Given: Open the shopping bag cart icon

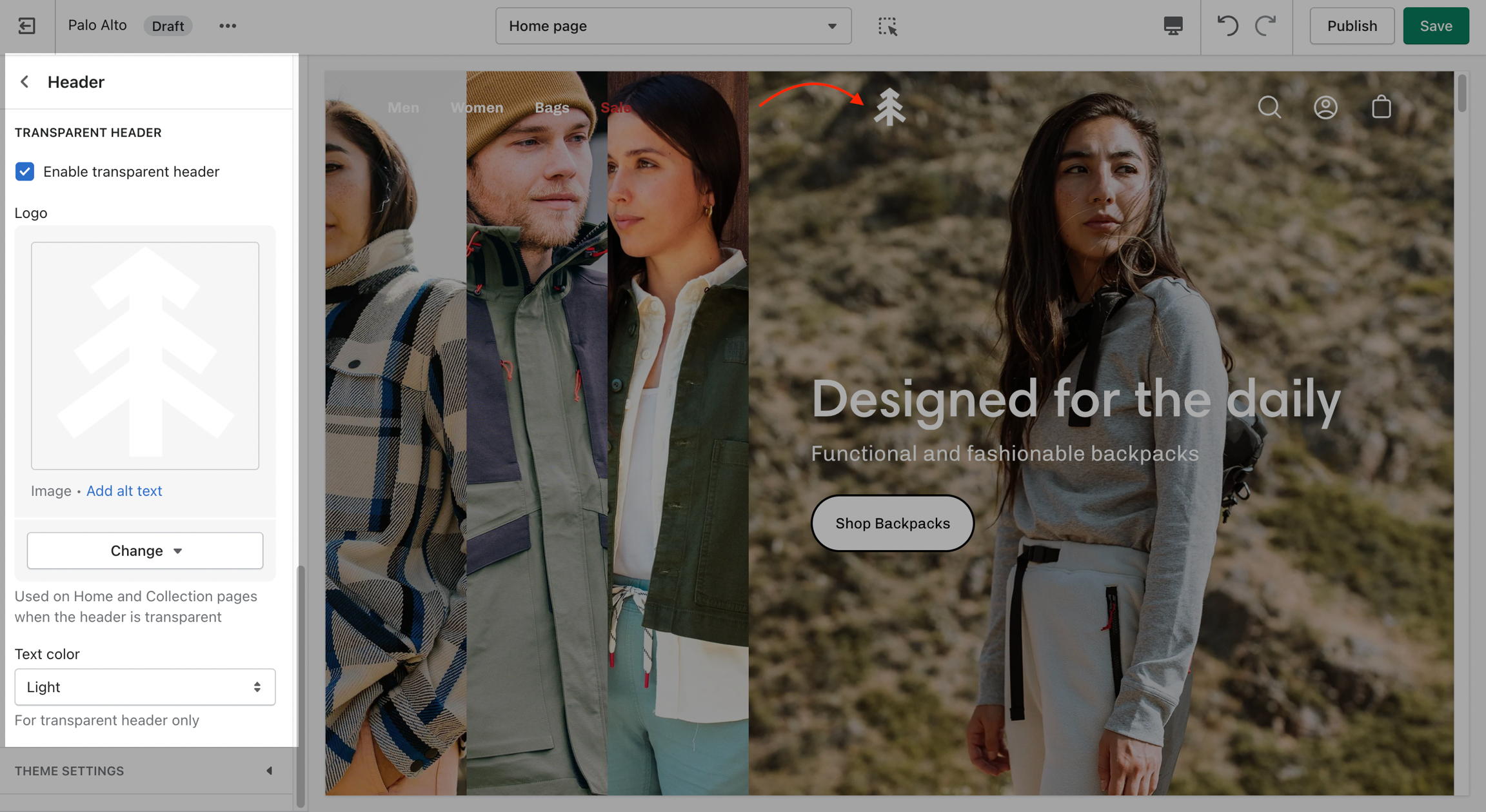Looking at the screenshot, I should [x=1381, y=107].
